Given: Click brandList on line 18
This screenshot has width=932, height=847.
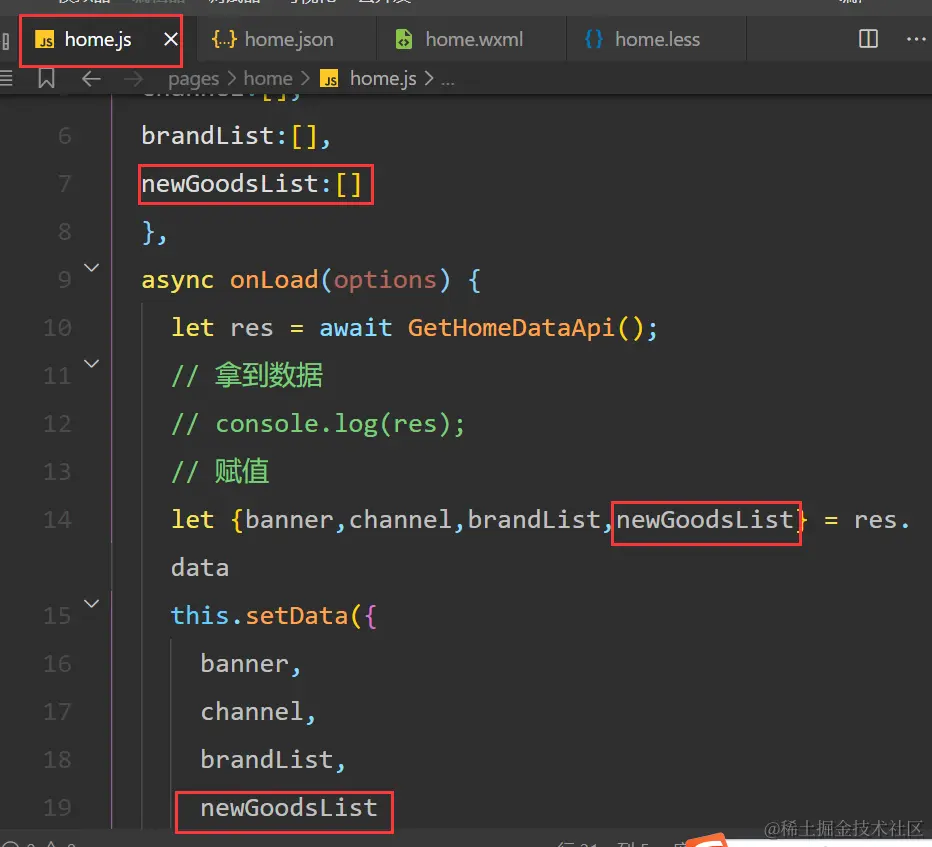Looking at the screenshot, I should point(267,760).
